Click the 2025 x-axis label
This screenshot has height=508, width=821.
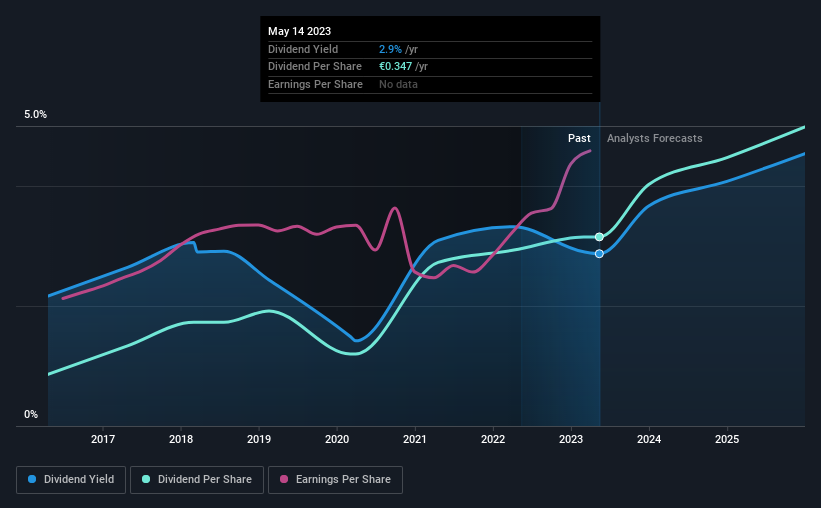click(x=727, y=439)
